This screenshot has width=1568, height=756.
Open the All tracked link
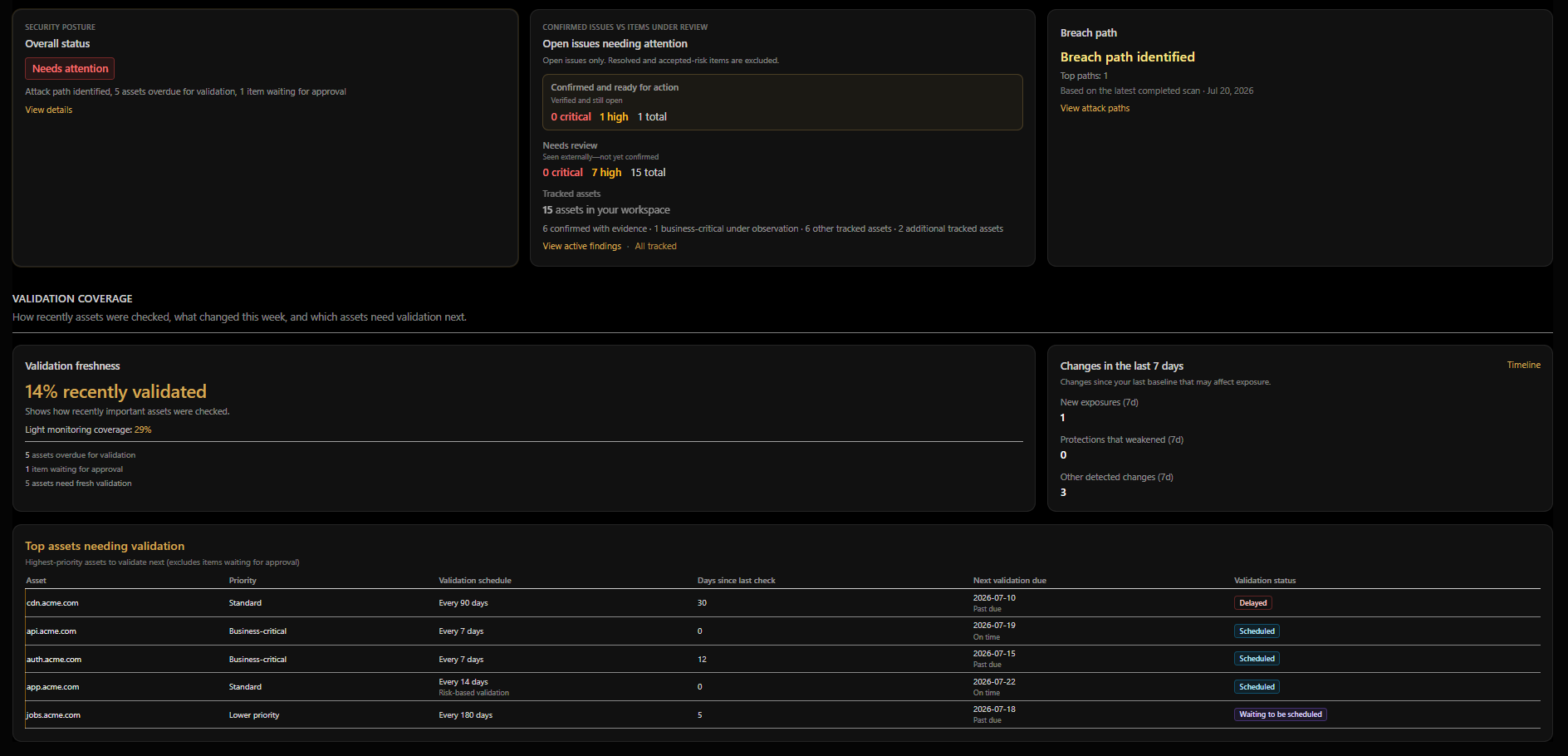(x=655, y=246)
